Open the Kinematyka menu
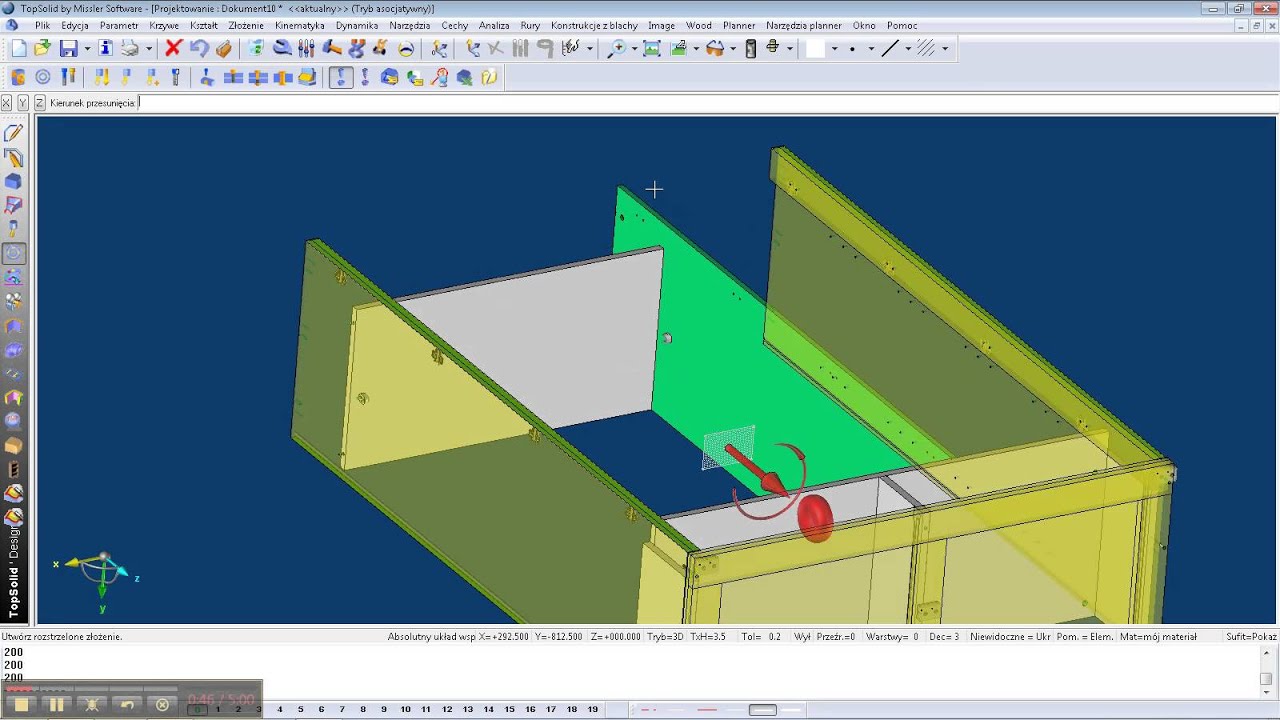 point(300,26)
